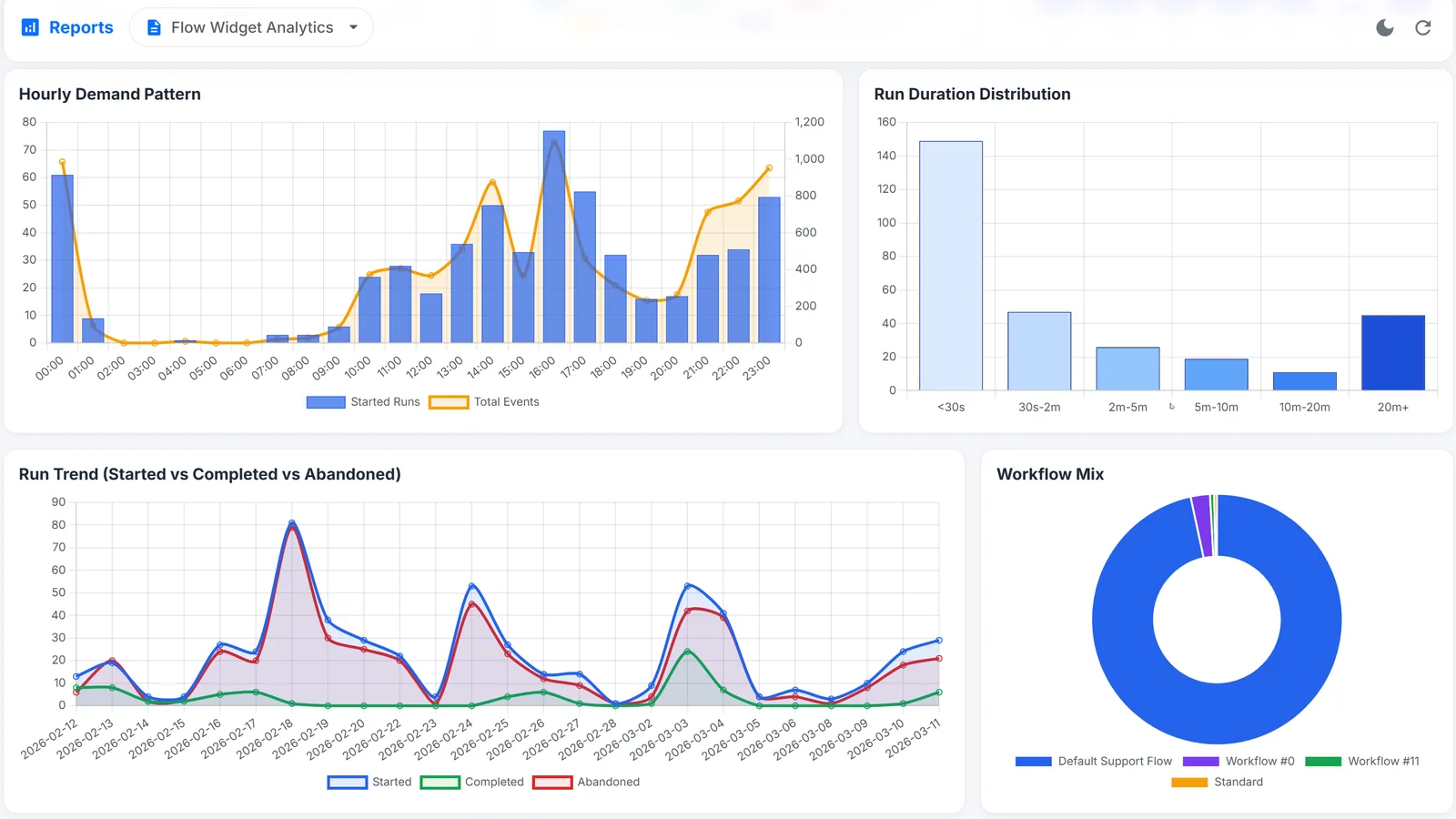Expand the Flow Widget Analytics dropdown arrow

[353, 27]
